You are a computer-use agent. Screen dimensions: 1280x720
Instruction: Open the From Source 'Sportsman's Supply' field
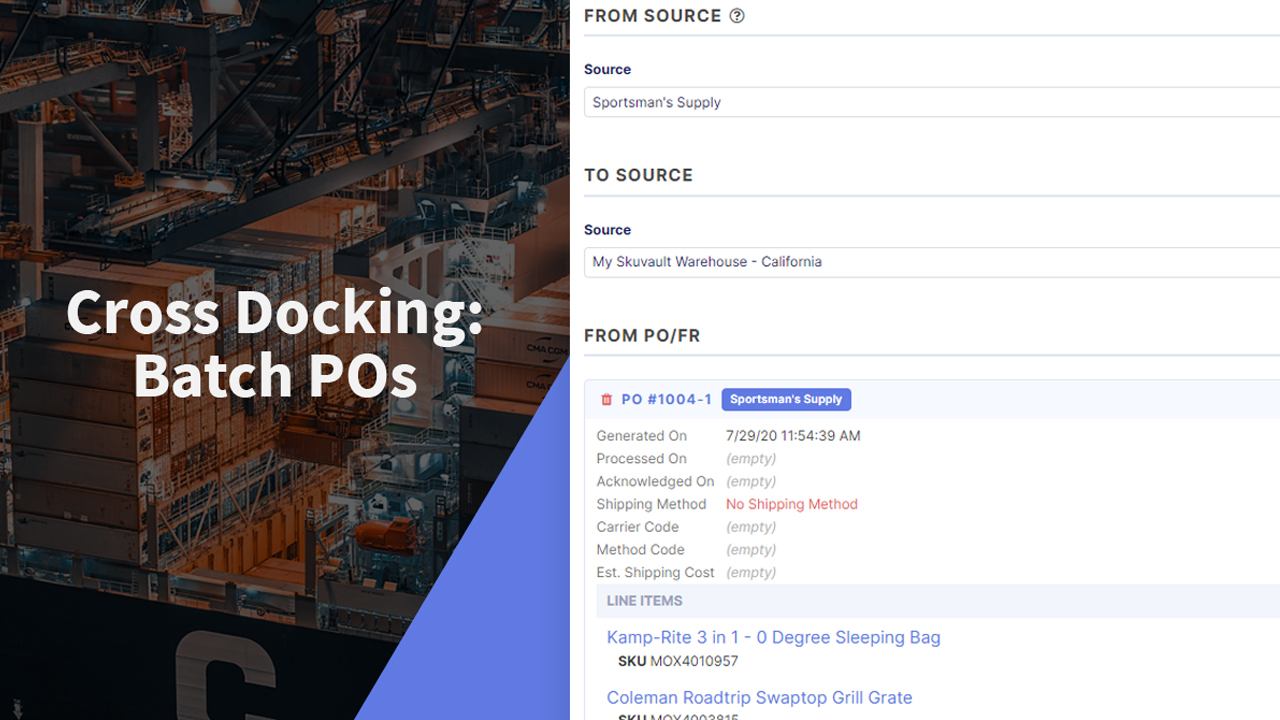point(932,102)
